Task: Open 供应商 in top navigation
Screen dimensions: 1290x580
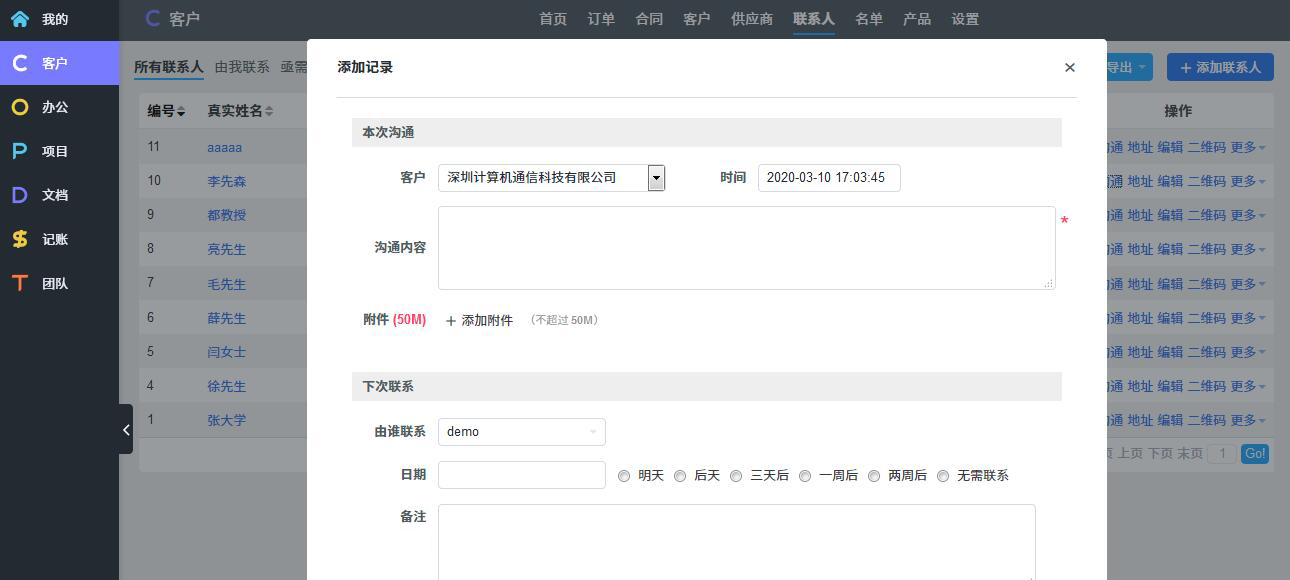Action: 752,19
